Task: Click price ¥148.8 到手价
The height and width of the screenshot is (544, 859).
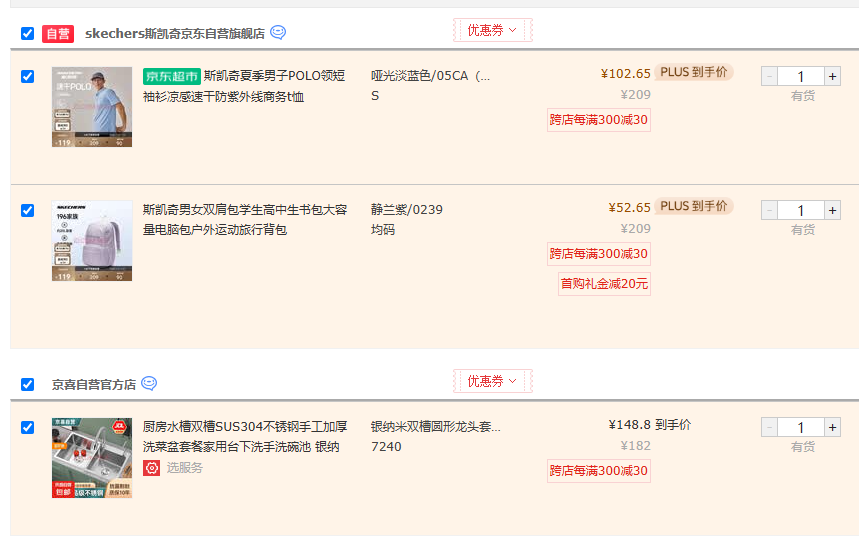Action: [x=650, y=425]
